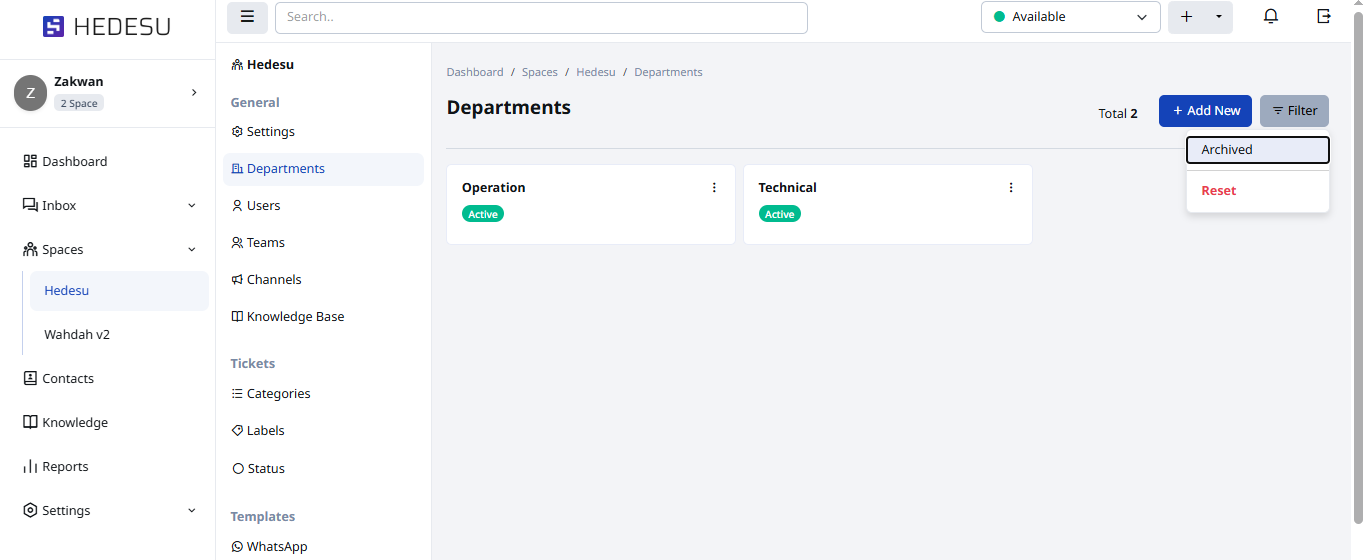Choose Reset in the filter menu

1219,191
